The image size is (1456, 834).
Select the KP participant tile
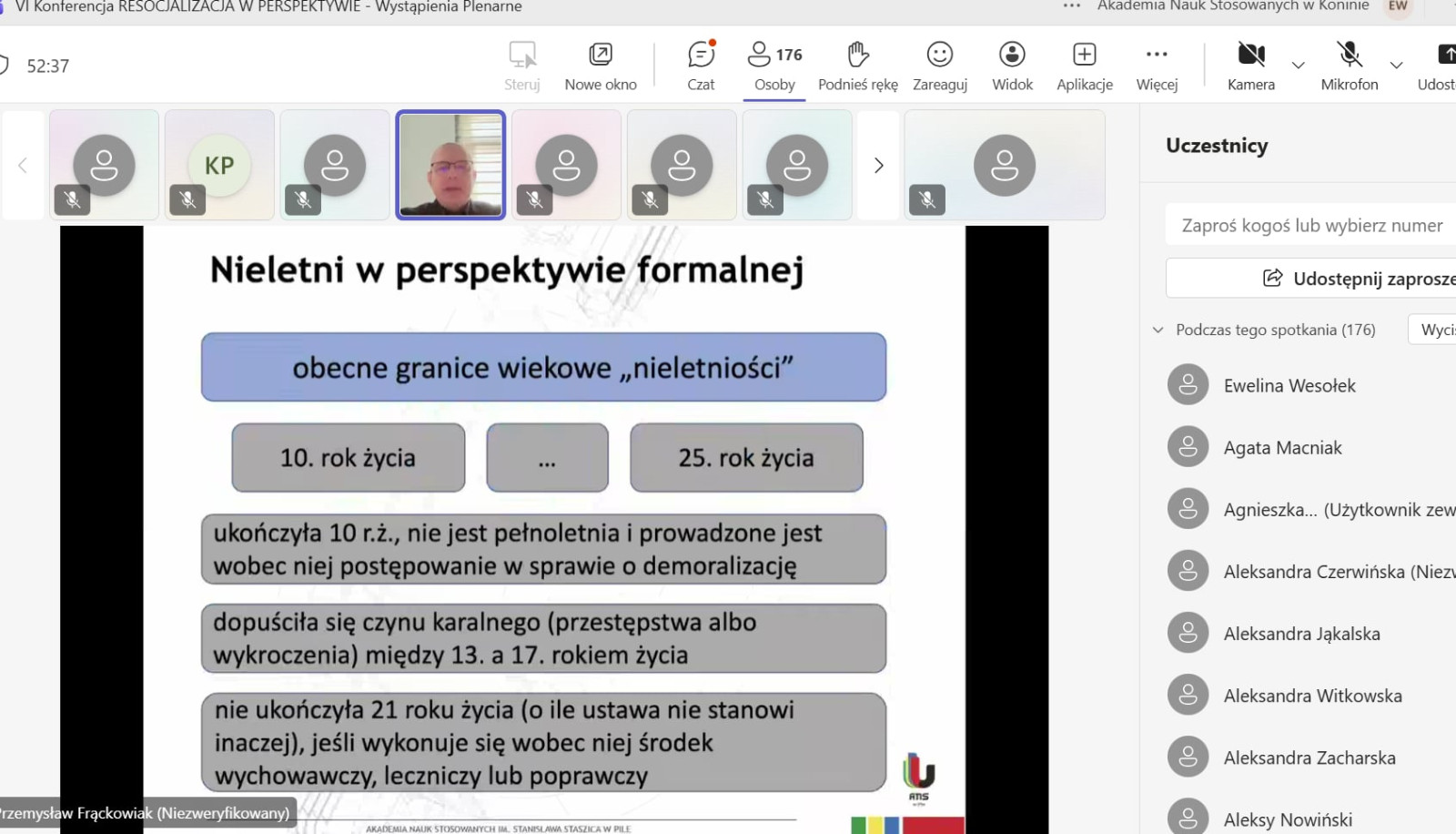coord(219,165)
